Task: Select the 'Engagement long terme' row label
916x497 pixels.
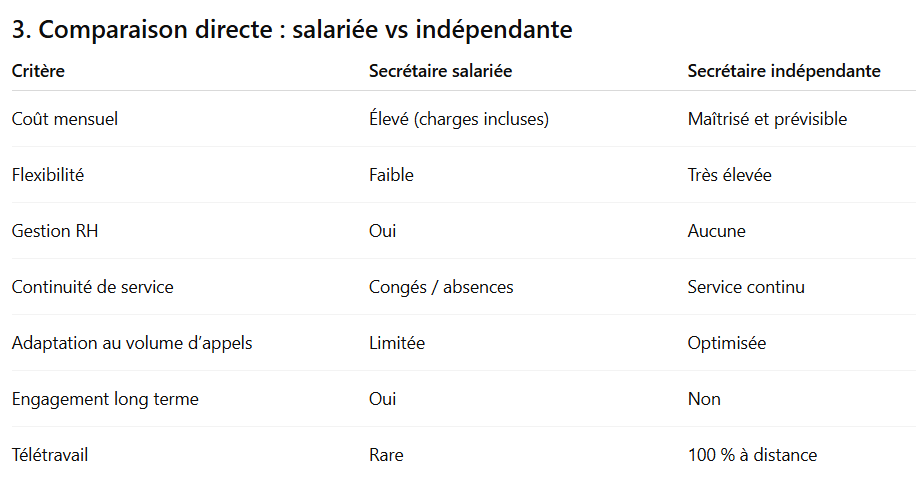Action: pos(105,399)
